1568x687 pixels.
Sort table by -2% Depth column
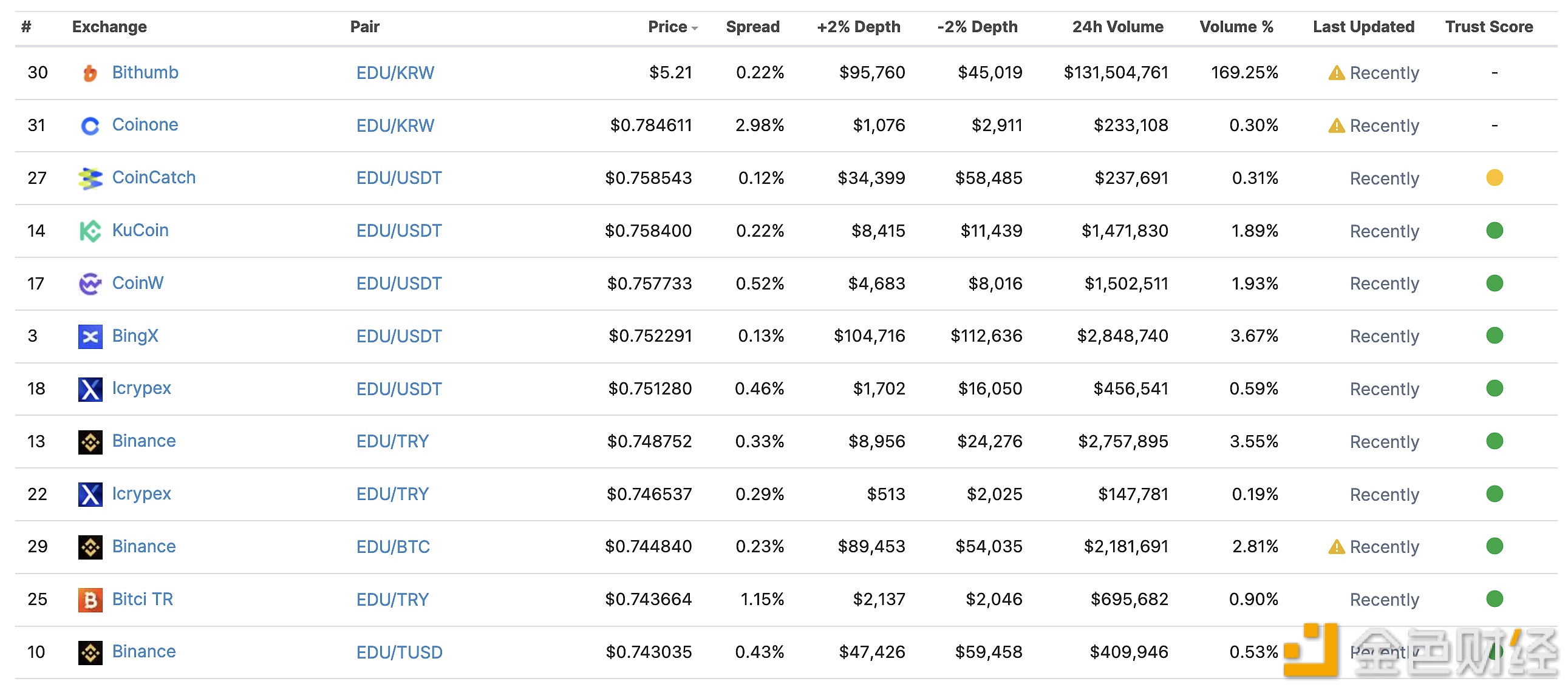977,27
